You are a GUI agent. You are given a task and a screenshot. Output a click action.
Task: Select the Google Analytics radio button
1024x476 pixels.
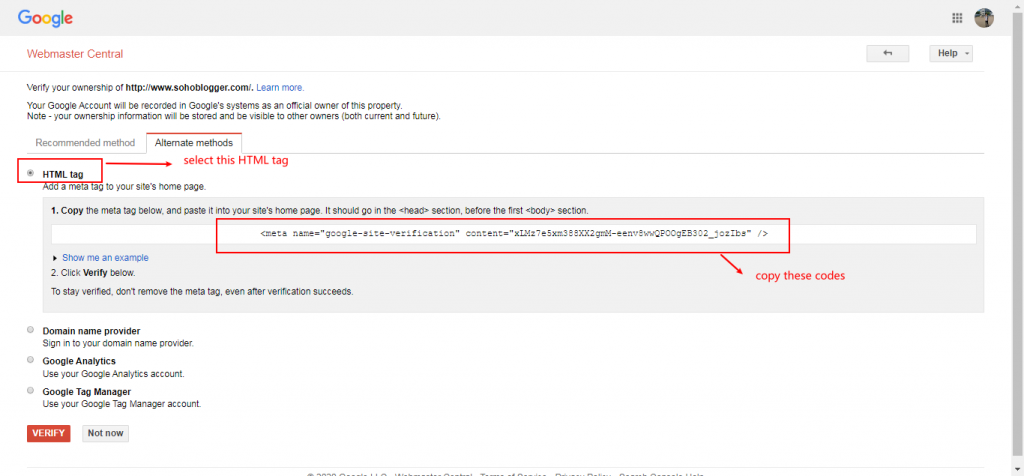coord(31,361)
